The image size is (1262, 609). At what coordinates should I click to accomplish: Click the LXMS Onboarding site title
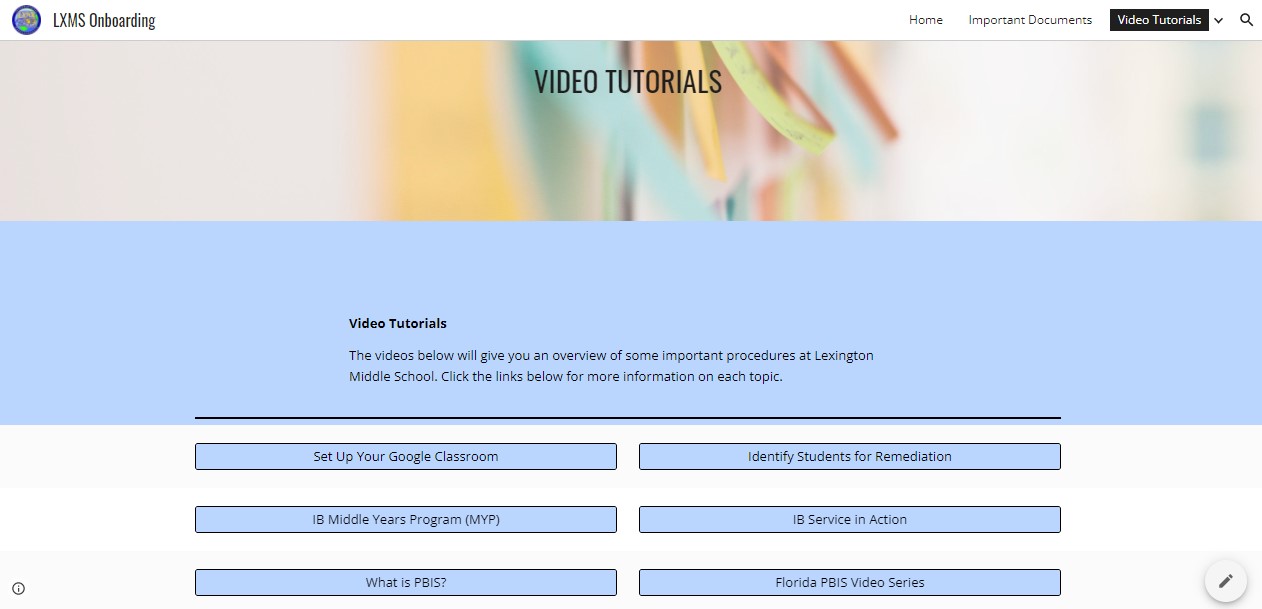[x=104, y=20]
